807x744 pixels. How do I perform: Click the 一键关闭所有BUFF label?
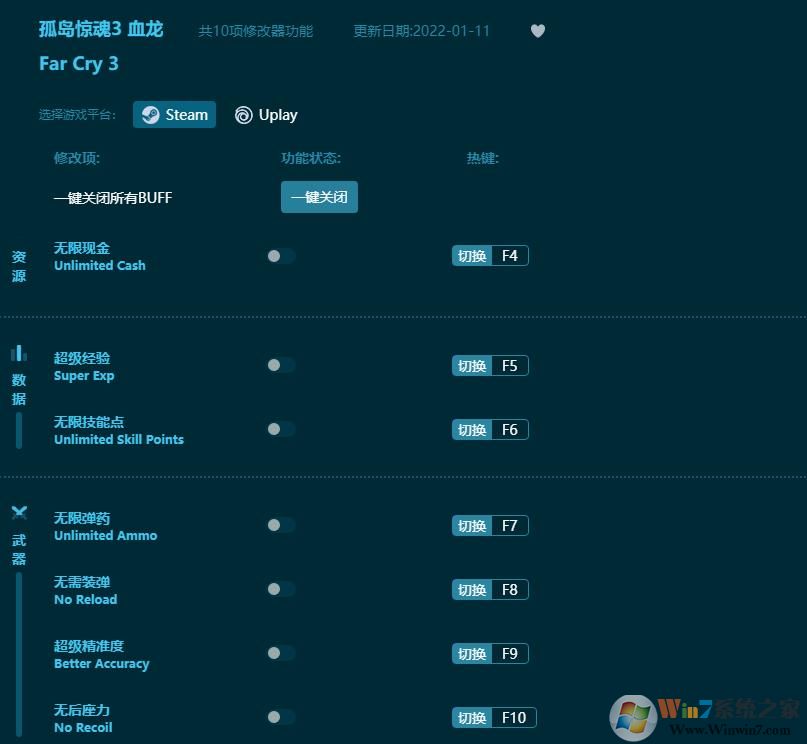click(x=113, y=198)
